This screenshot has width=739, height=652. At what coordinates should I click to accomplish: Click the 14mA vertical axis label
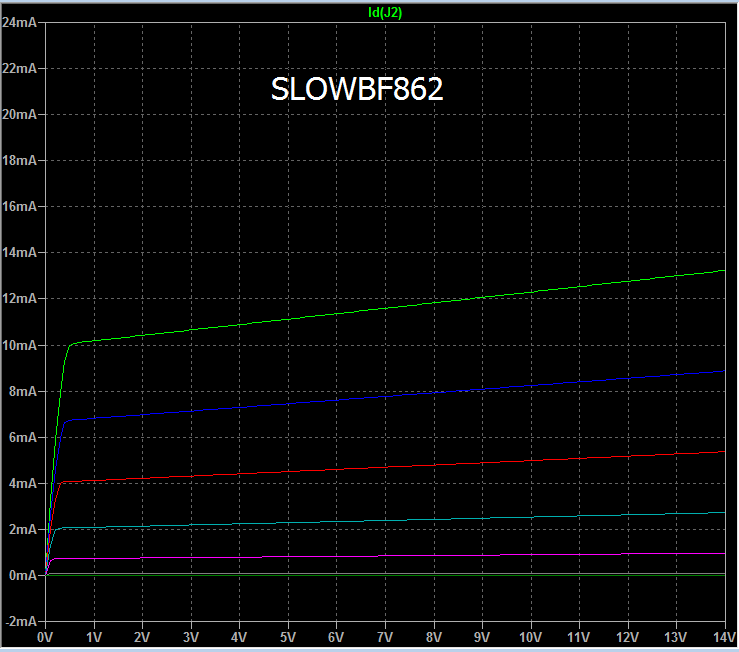[19, 252]
